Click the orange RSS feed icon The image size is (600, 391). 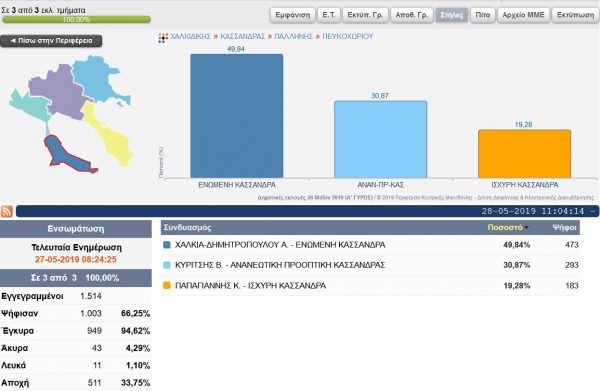click(x=7, y=211)
